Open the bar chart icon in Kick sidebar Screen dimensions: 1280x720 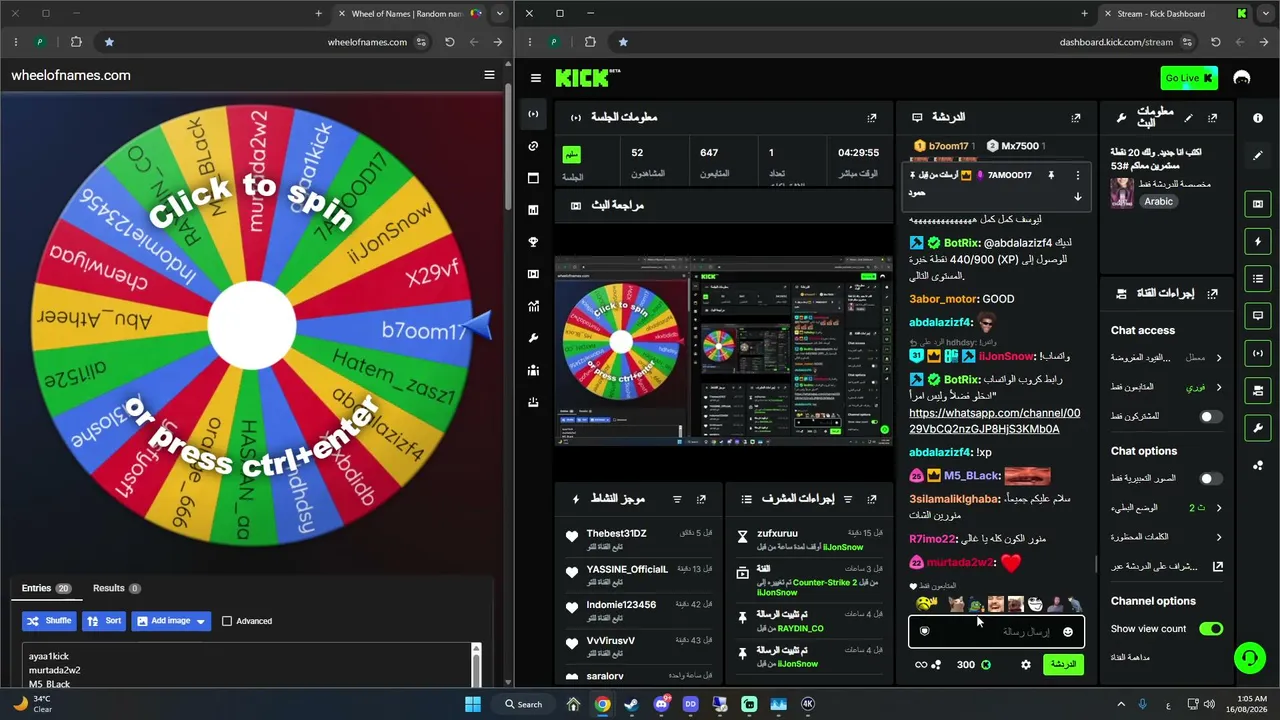533,210
